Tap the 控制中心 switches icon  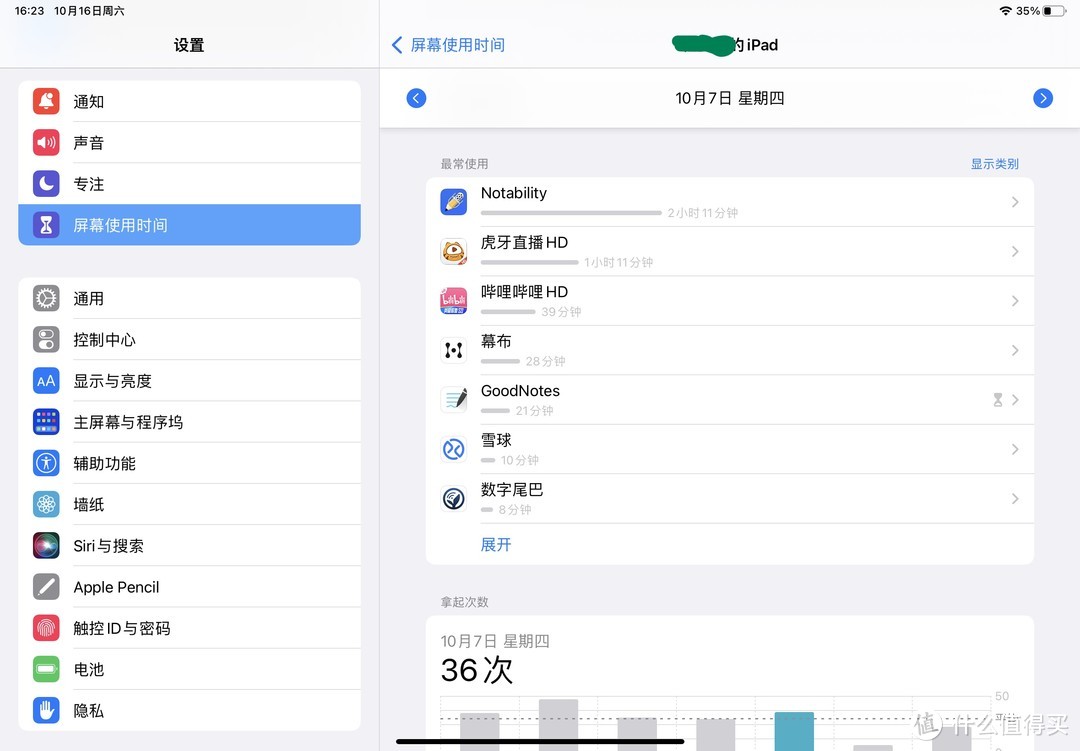(46, 340)
